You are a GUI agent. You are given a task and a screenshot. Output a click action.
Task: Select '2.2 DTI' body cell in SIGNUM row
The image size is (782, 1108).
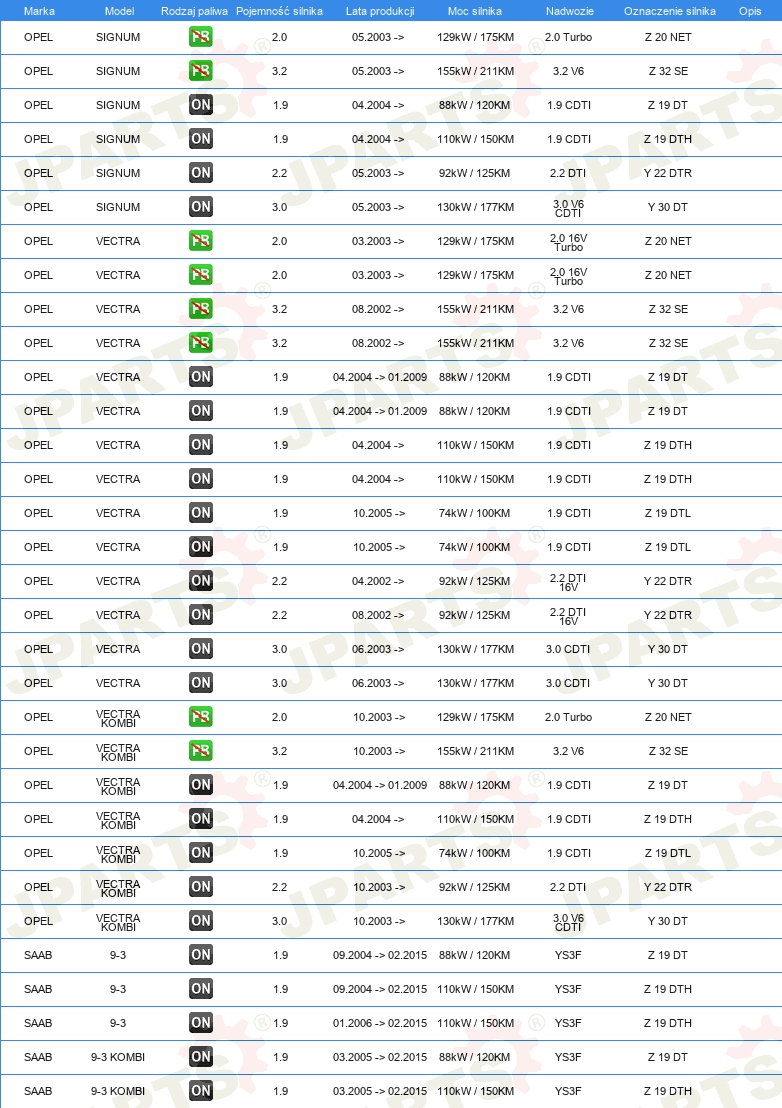point(568,172)
